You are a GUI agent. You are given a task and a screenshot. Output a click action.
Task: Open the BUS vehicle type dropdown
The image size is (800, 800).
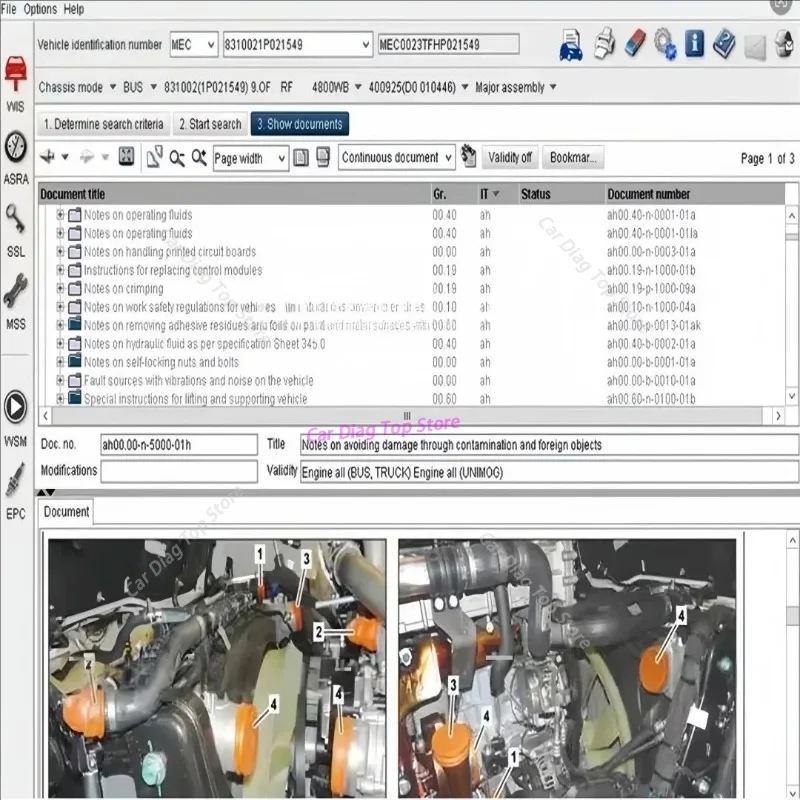[153, 87]
